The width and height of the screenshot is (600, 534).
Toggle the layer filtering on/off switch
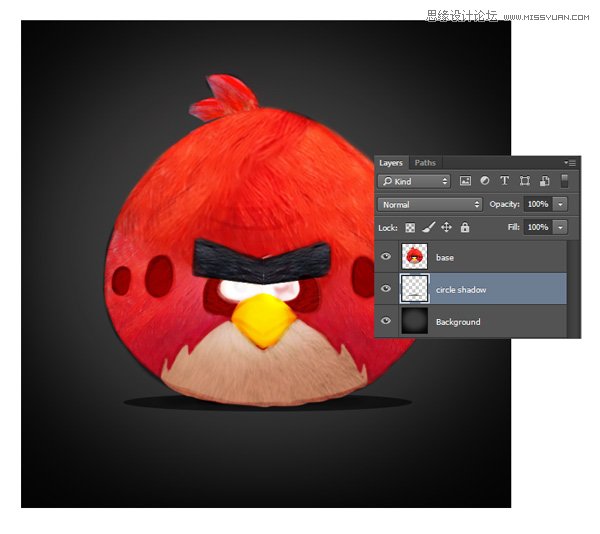pyautogui.click(x=565, y=181)
